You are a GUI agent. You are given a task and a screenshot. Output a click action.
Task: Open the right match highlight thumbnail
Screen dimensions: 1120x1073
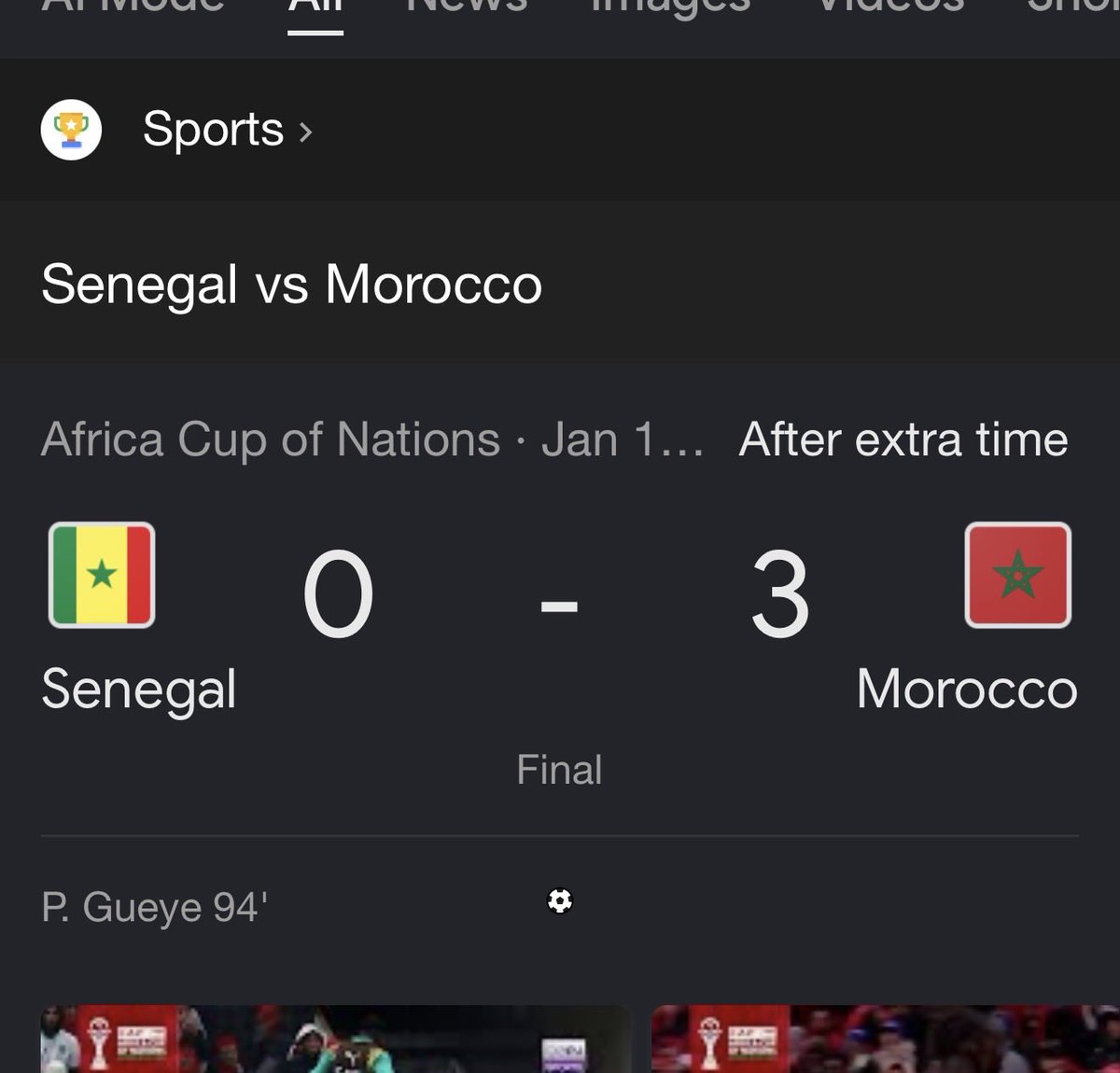(886, 1038)
